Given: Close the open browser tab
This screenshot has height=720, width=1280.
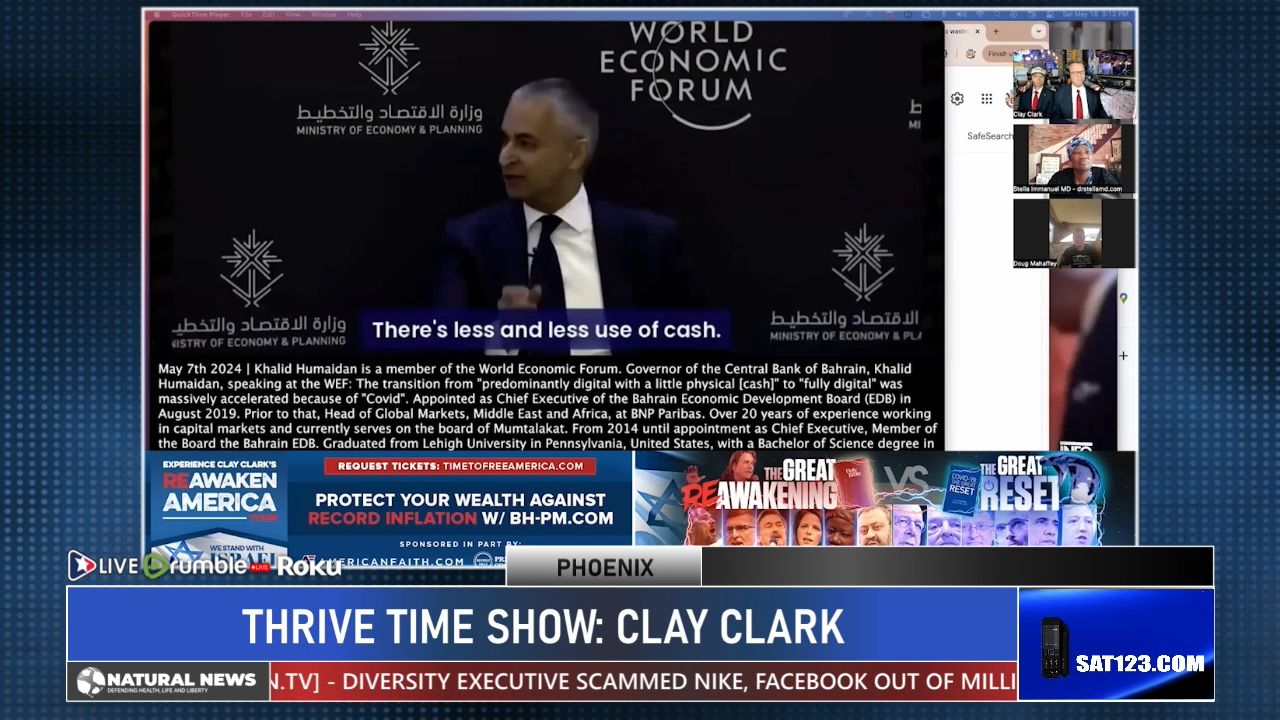Looking at the screenshot, I should (978, 32).
